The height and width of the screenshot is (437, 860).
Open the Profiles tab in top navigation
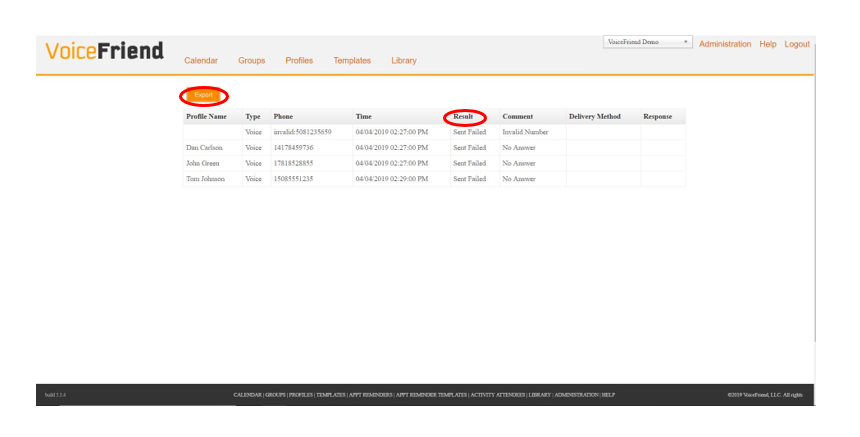click(299, 60)
